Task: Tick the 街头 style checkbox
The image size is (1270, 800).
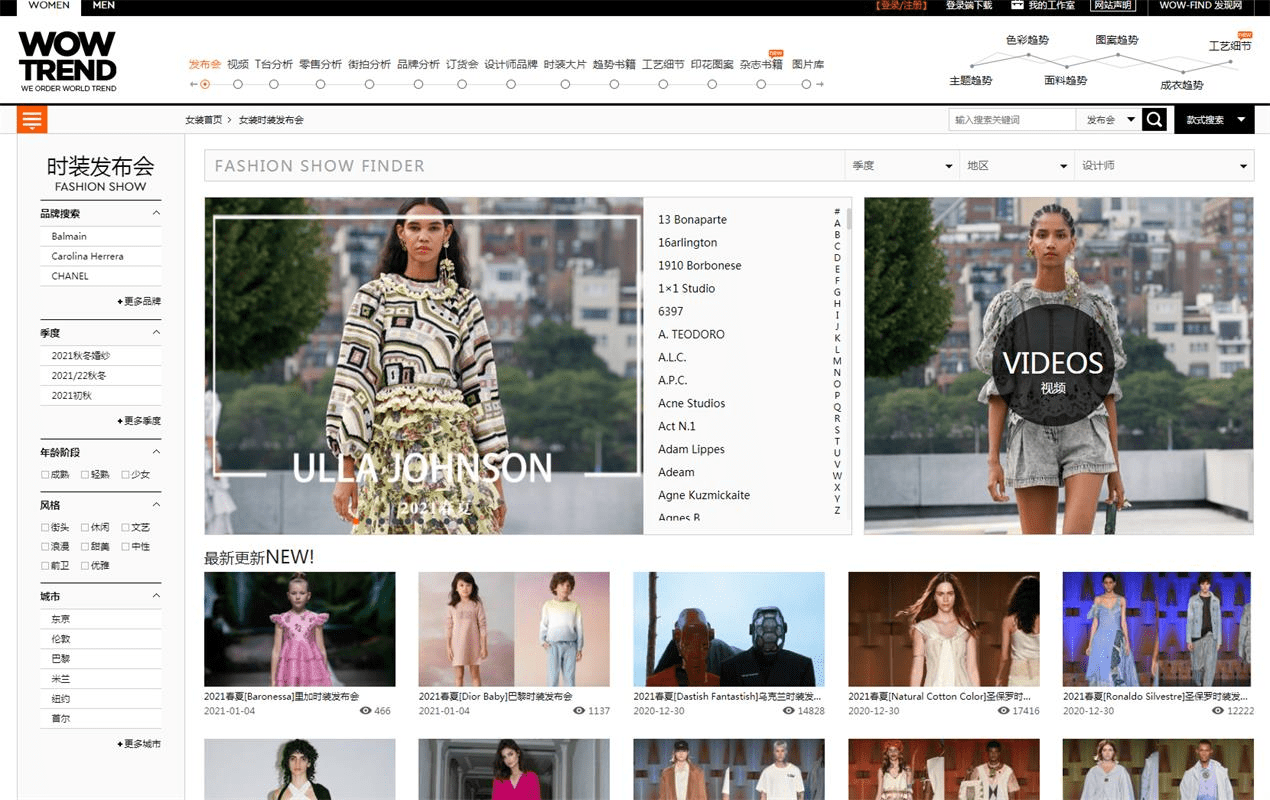Action: (45, 527)
